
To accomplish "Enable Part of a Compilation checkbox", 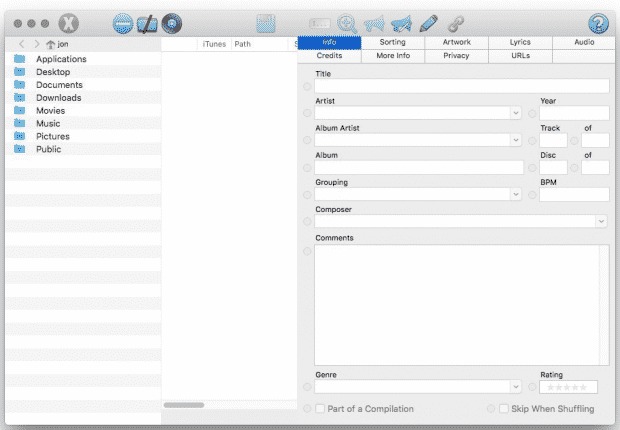I will click(x=320, y=408).
